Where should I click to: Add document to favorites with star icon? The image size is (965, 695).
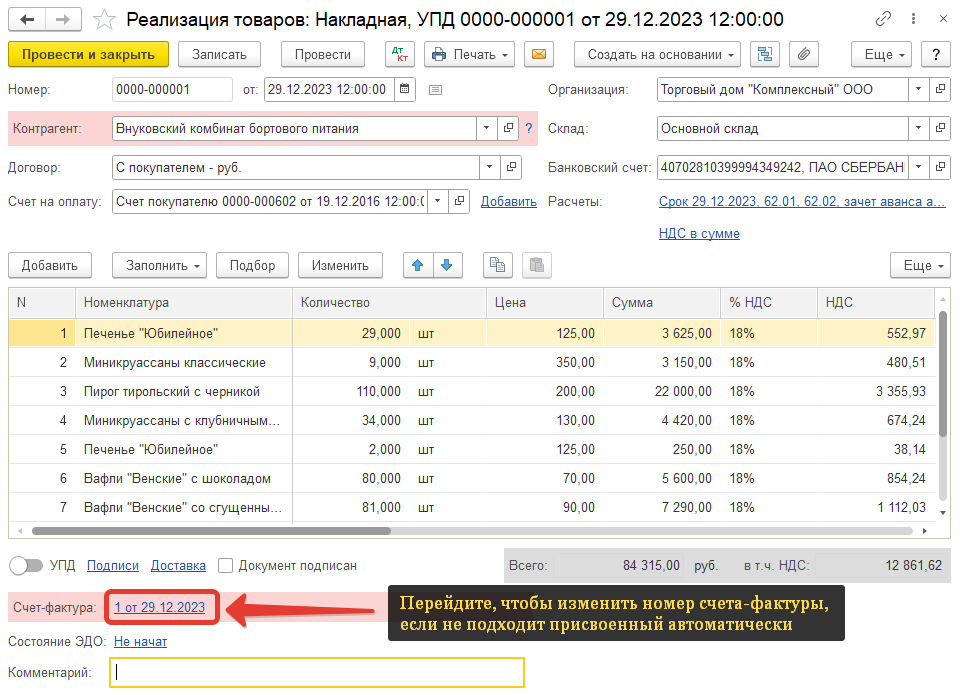104,20
